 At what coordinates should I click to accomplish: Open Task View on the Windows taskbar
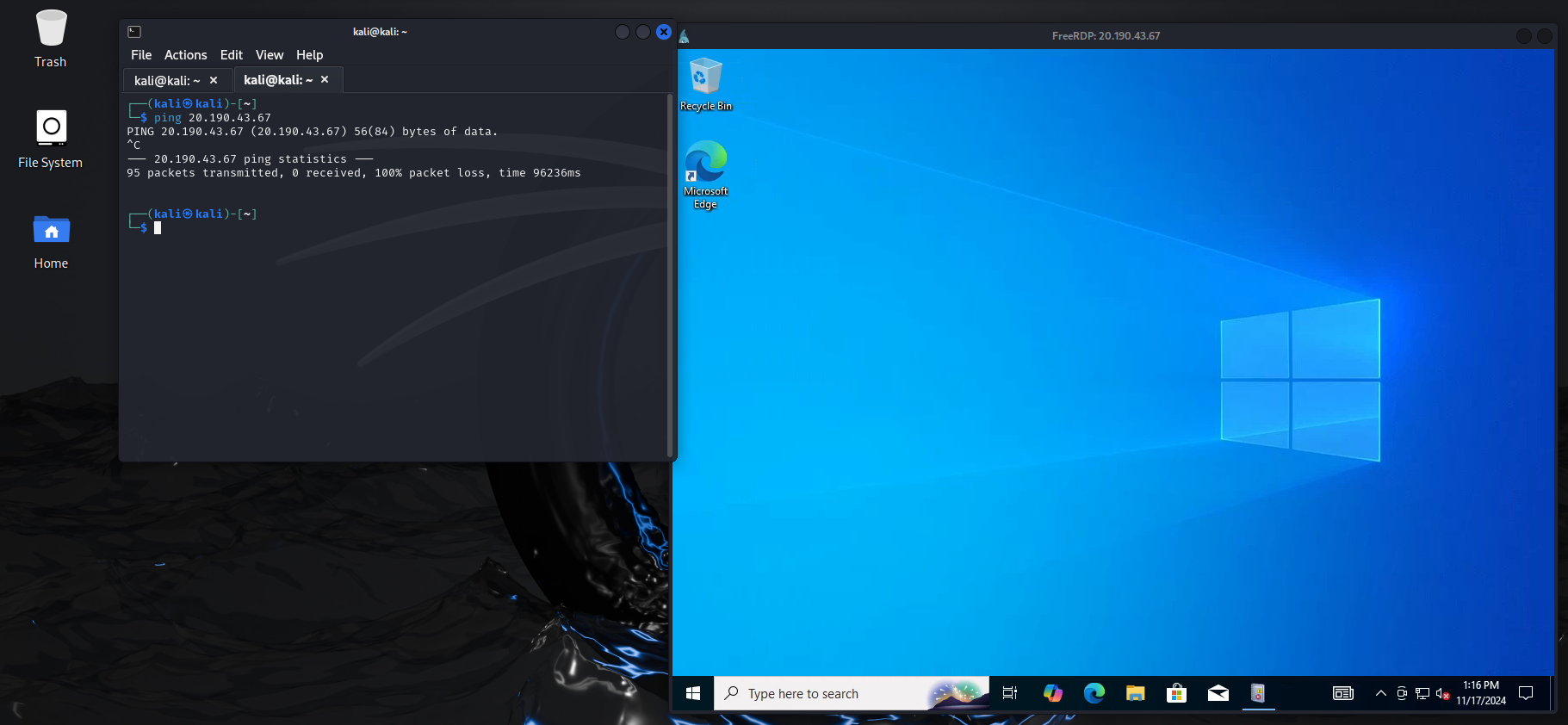coord(1010,693)
